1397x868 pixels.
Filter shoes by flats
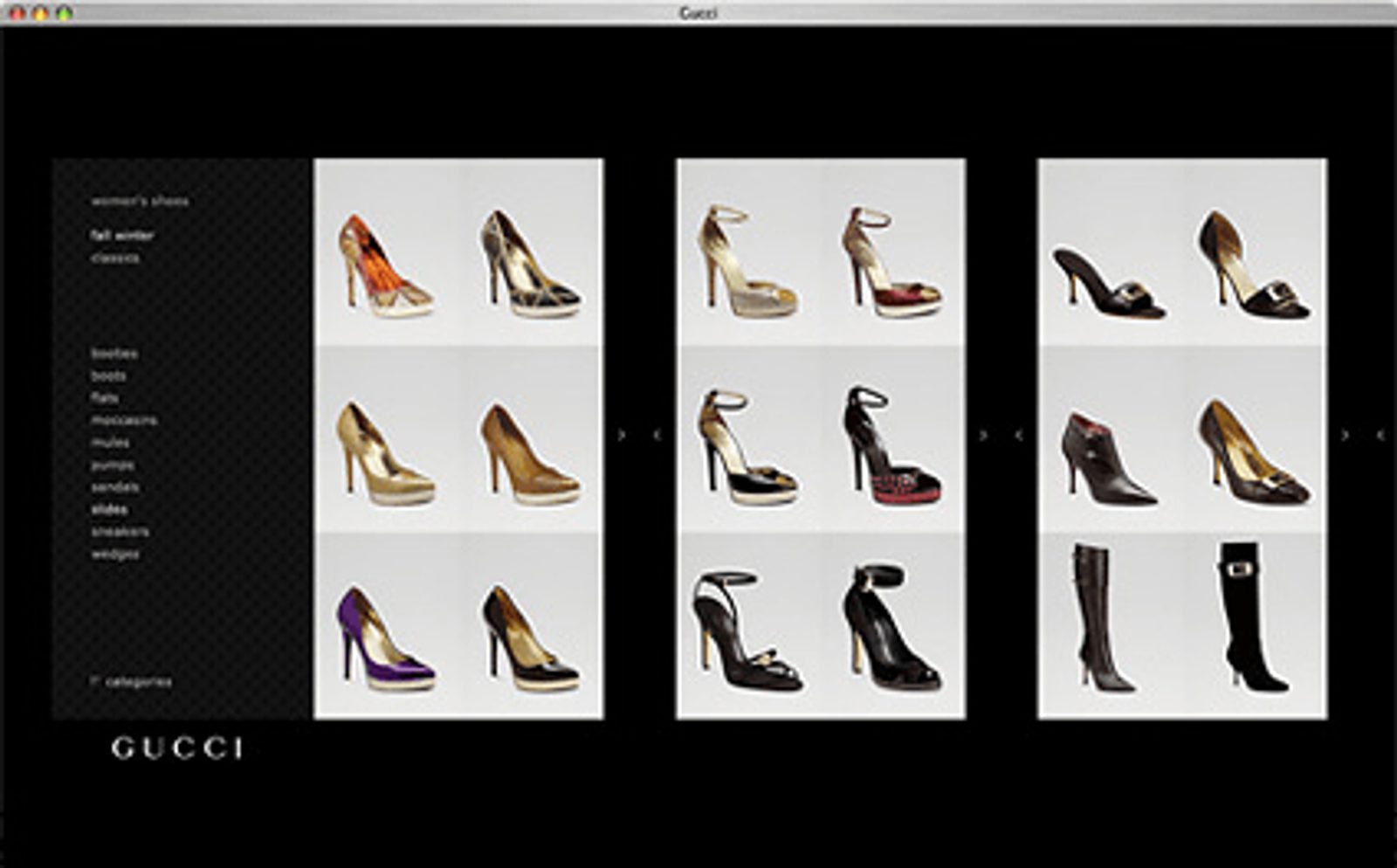[105, 397]
